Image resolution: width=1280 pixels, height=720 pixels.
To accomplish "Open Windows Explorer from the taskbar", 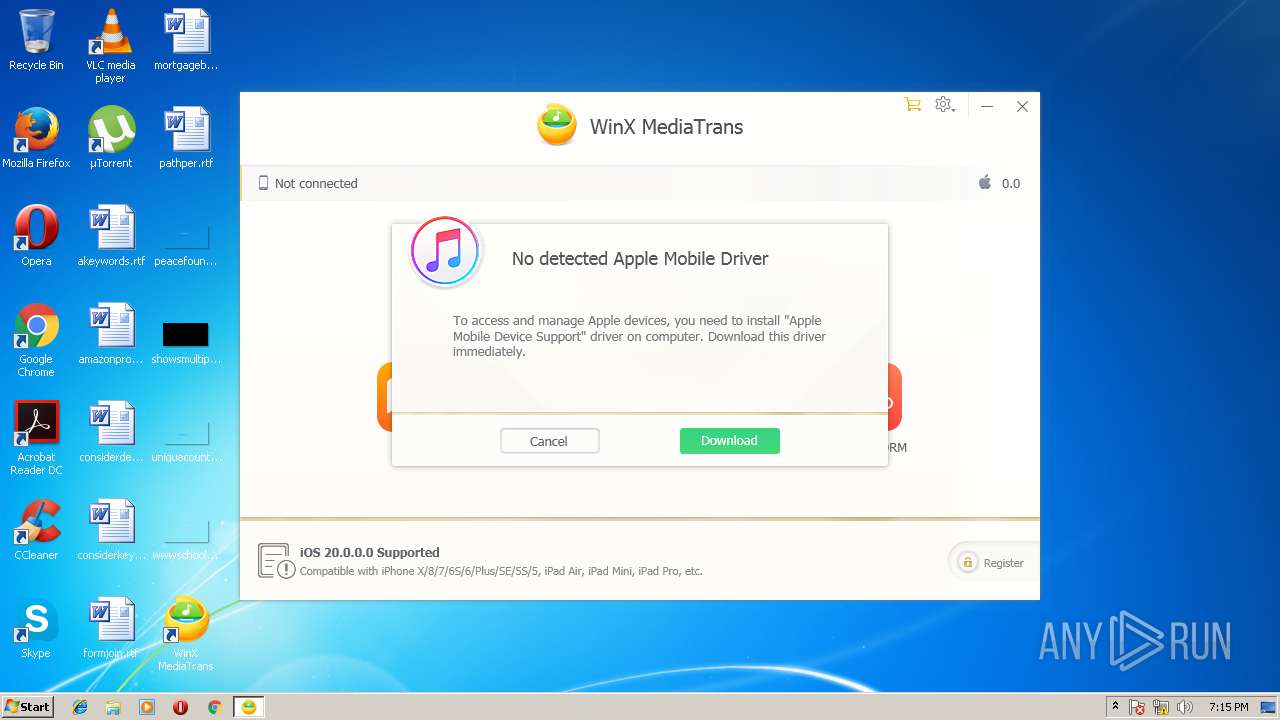I will point(113,707).
